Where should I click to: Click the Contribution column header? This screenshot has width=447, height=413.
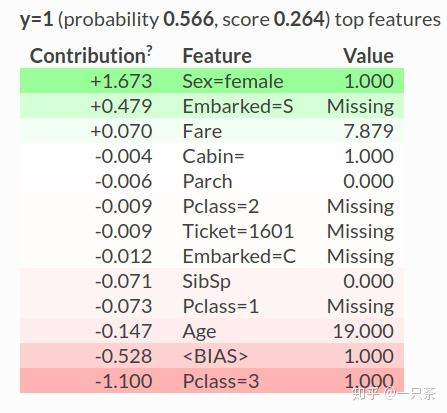point(91,55)
